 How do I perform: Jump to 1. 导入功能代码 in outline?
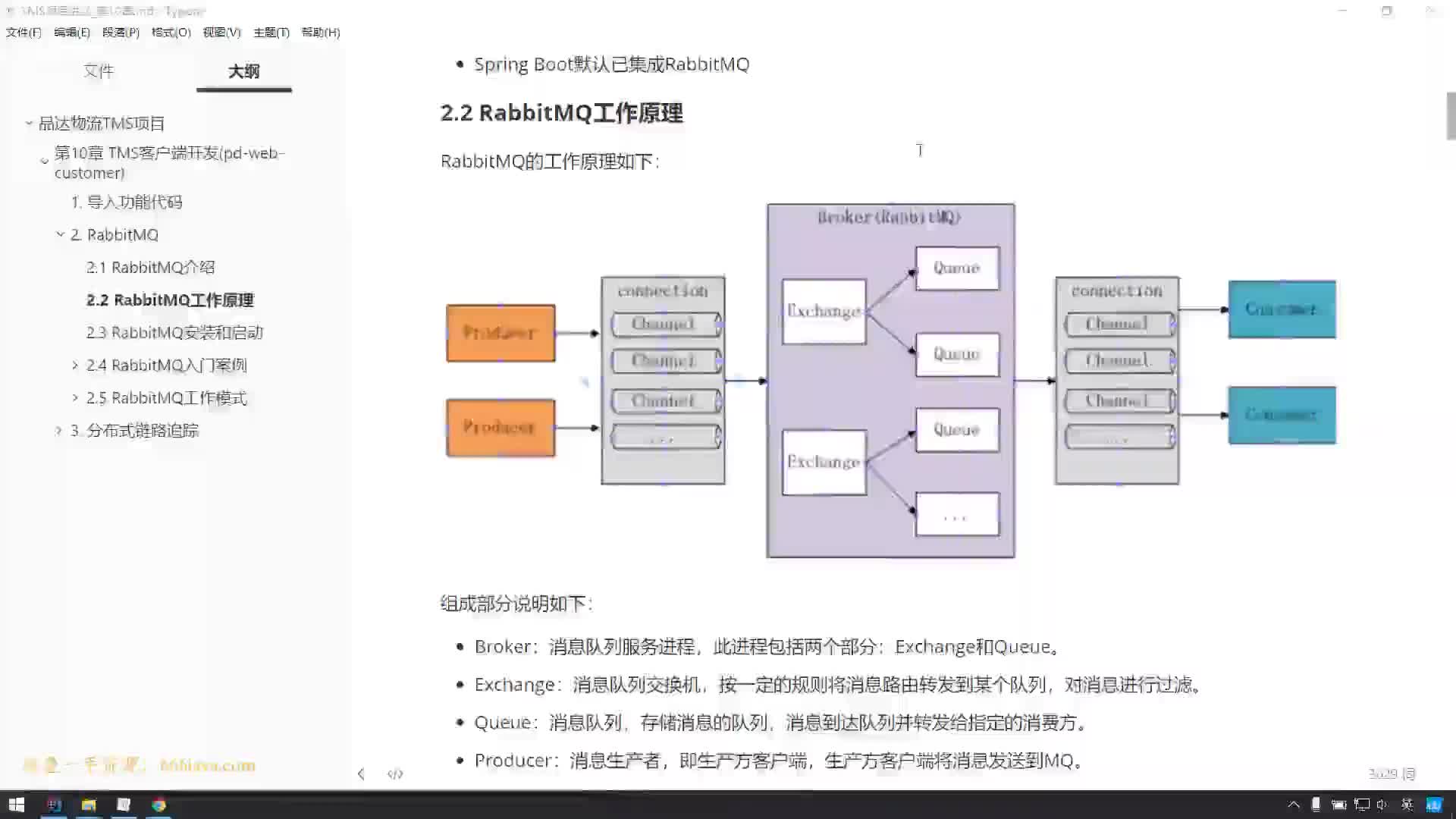pyautogui.click(x=127, y=202)
